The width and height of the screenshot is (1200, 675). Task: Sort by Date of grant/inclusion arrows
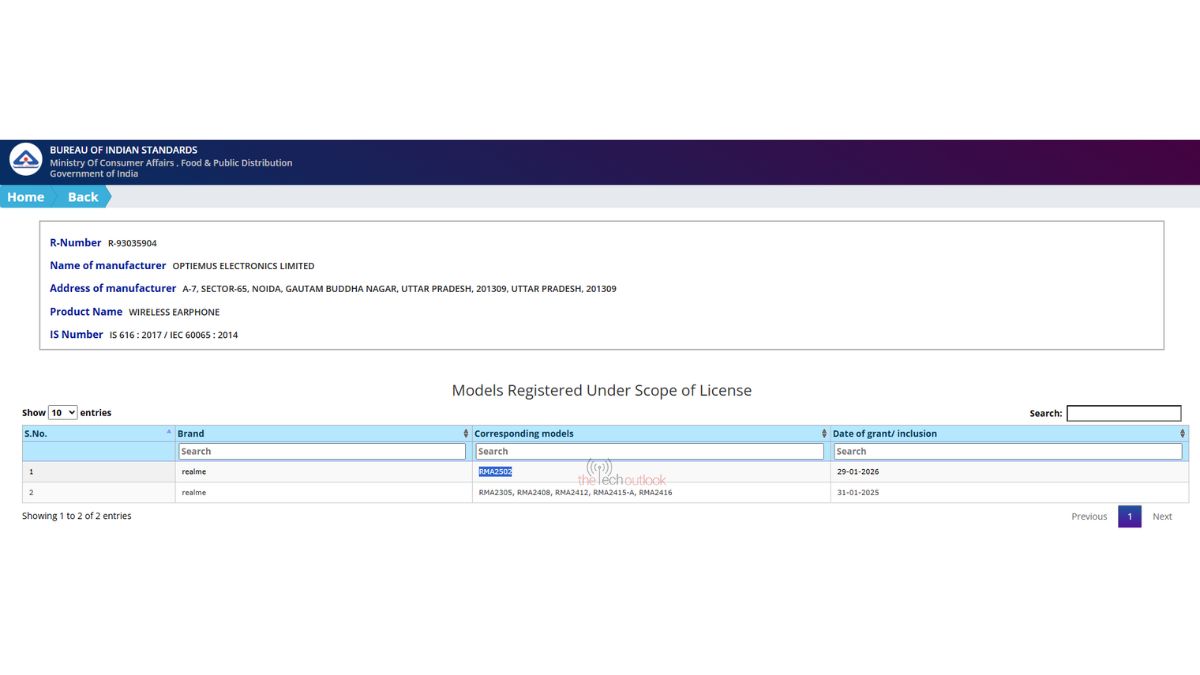1183,433
